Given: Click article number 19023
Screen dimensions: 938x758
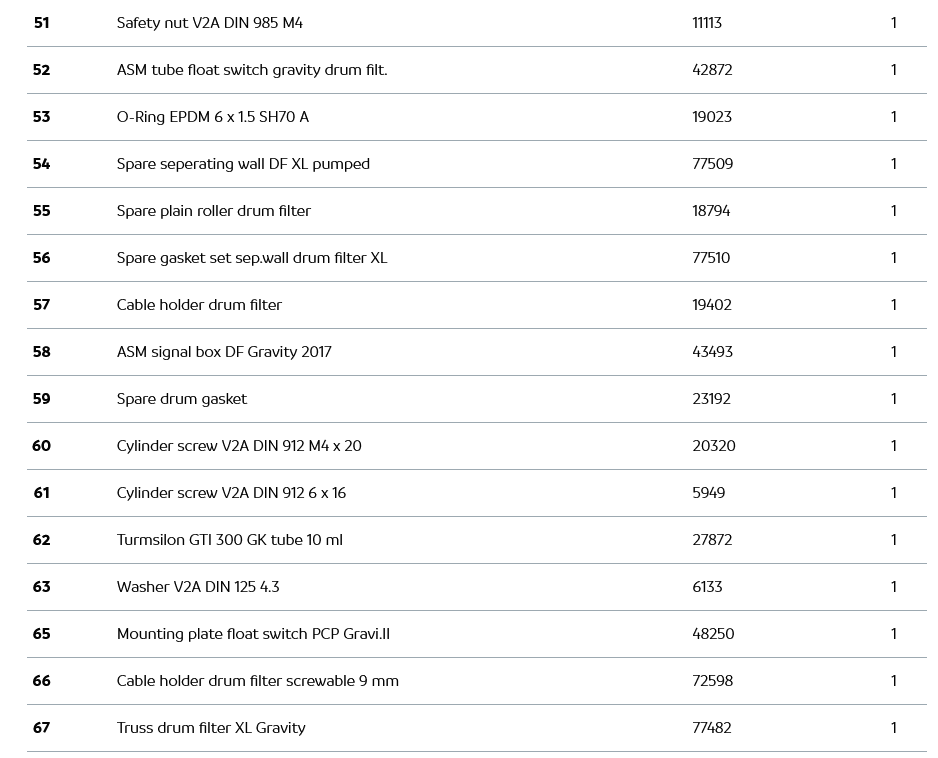Looking at the screenshot, I should click(712, 117).
